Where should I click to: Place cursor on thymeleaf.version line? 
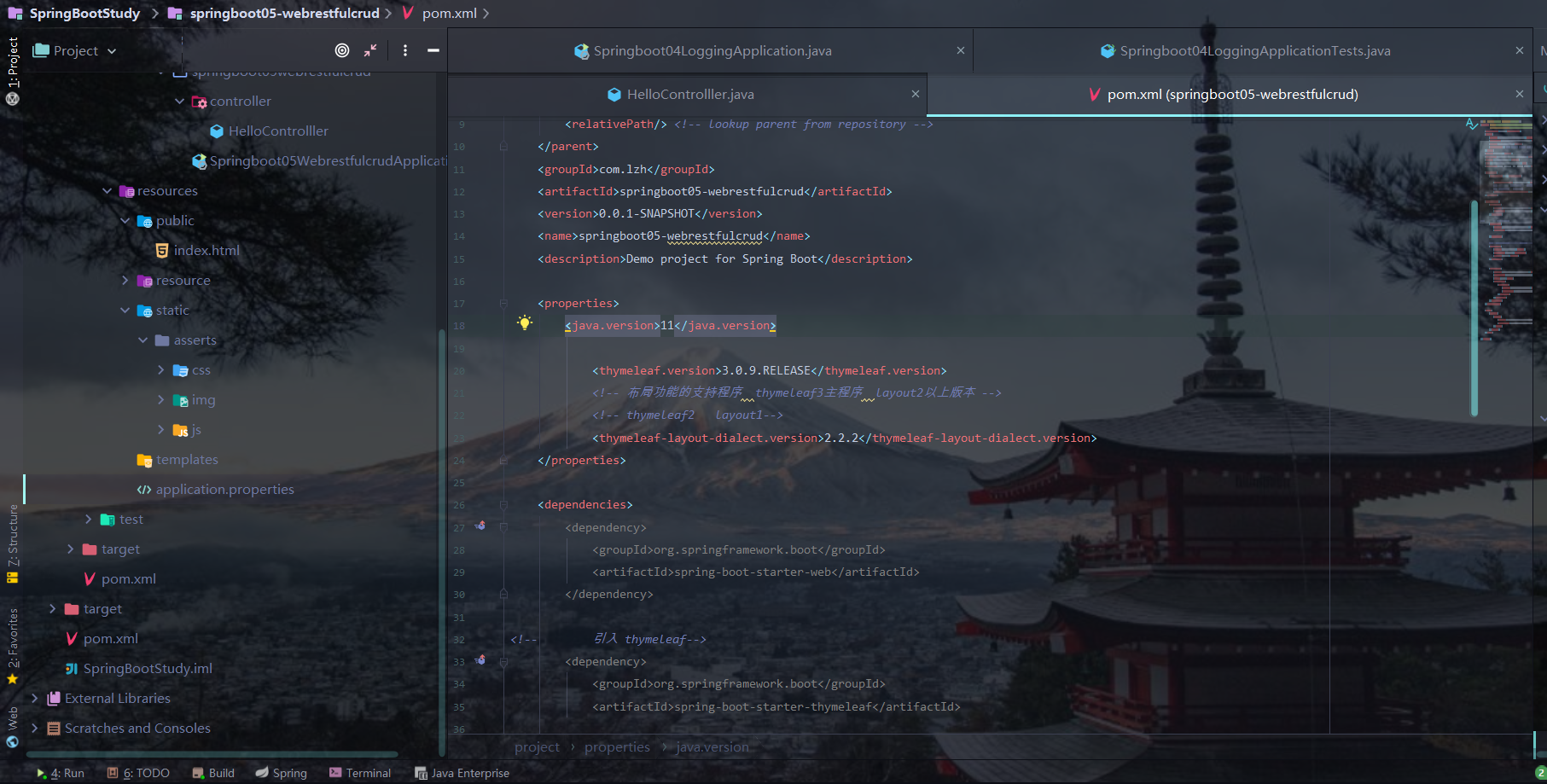(x=769, y=370)
